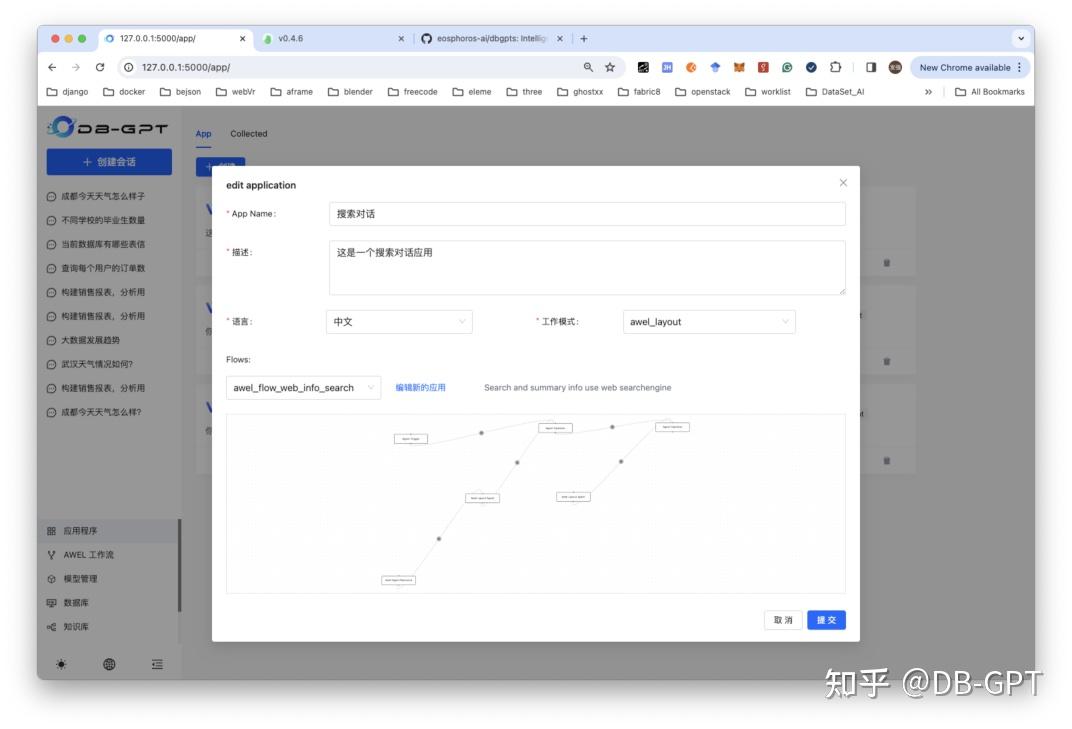Image resolution: width=1072 pixels, height=729 pixels.
Task: Open the 工作模式 dropdown showing awel_layout
Action: coord(708,322)
